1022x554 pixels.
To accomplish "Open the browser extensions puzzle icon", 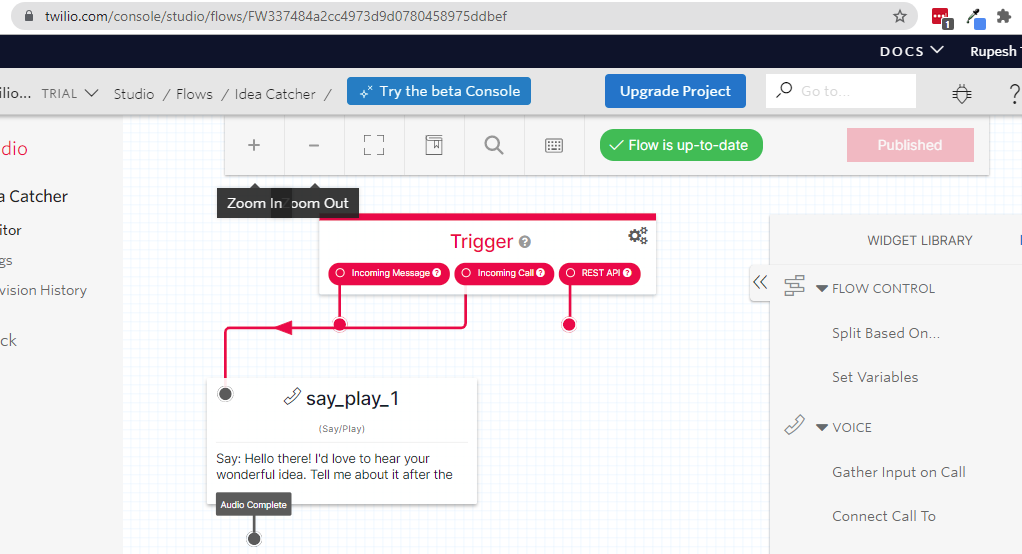I will point(1004,16).
